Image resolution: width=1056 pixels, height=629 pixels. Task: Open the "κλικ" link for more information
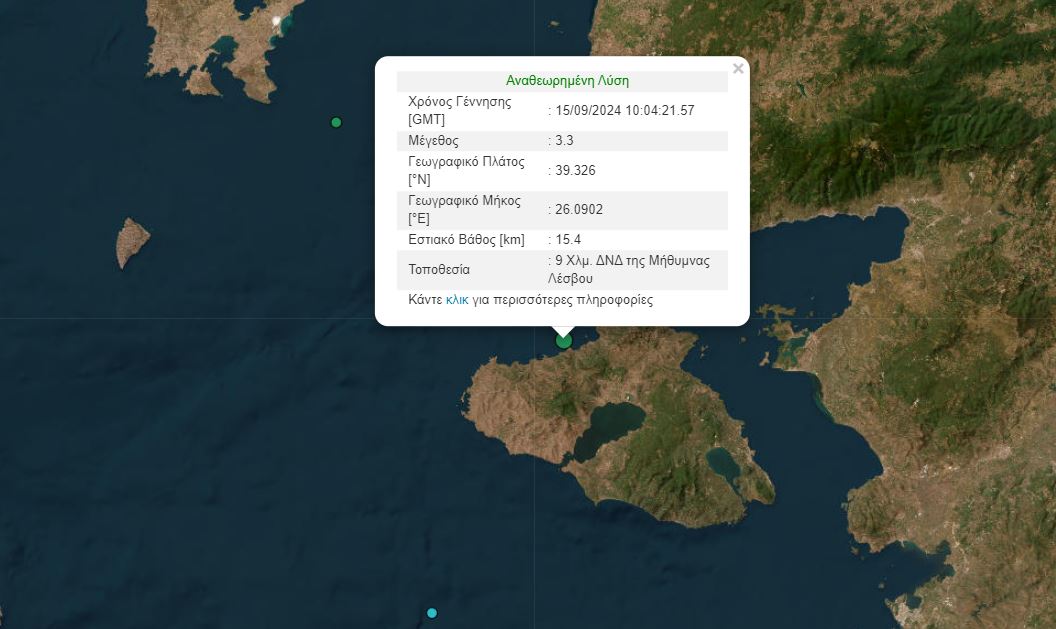click(457, 300)
